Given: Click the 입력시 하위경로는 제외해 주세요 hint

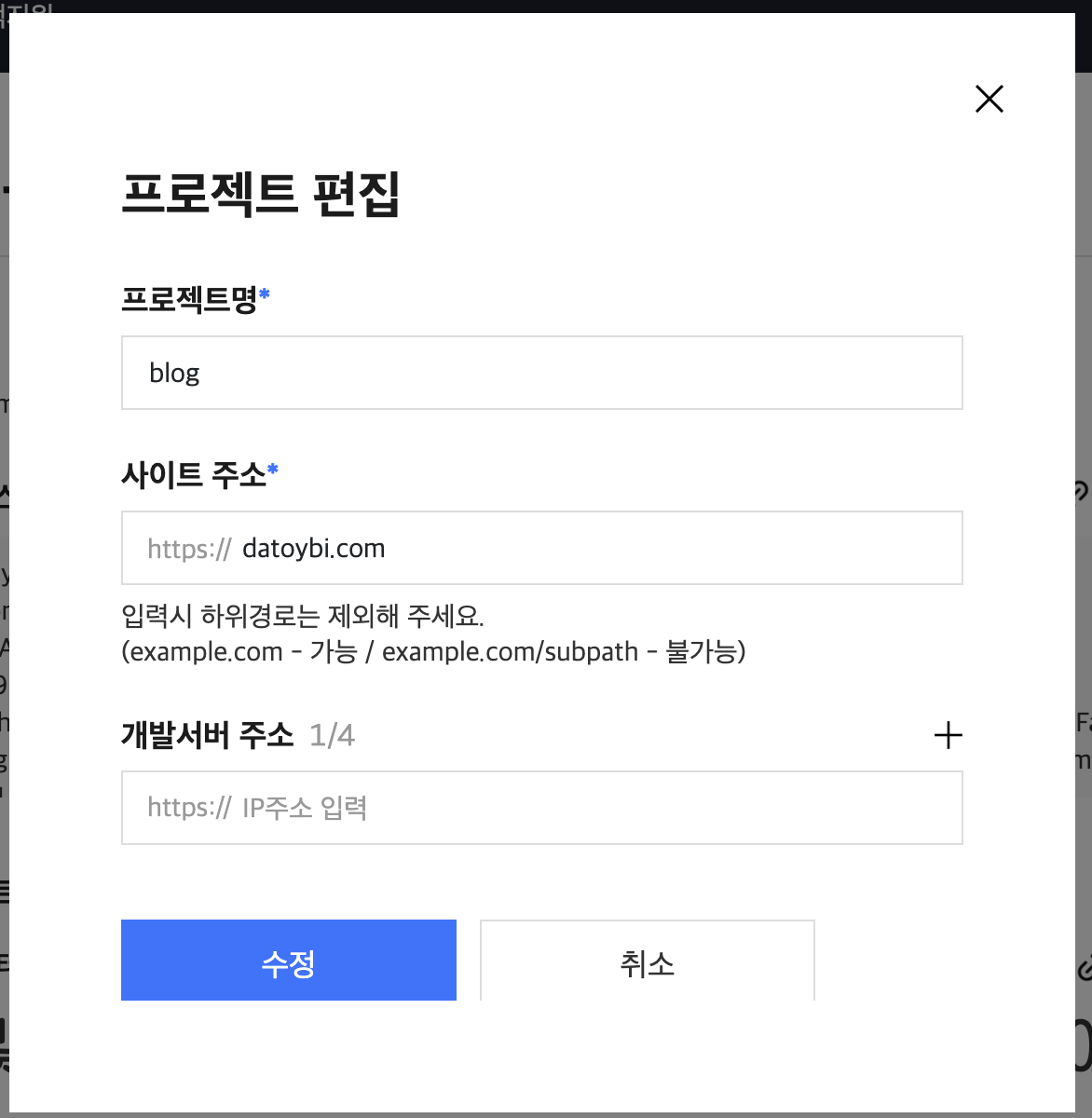Looking at the screenshot, I should point(303,616).
